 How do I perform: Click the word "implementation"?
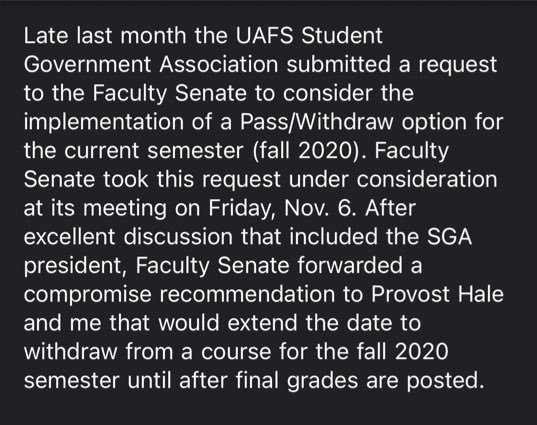tap(104, 123)
